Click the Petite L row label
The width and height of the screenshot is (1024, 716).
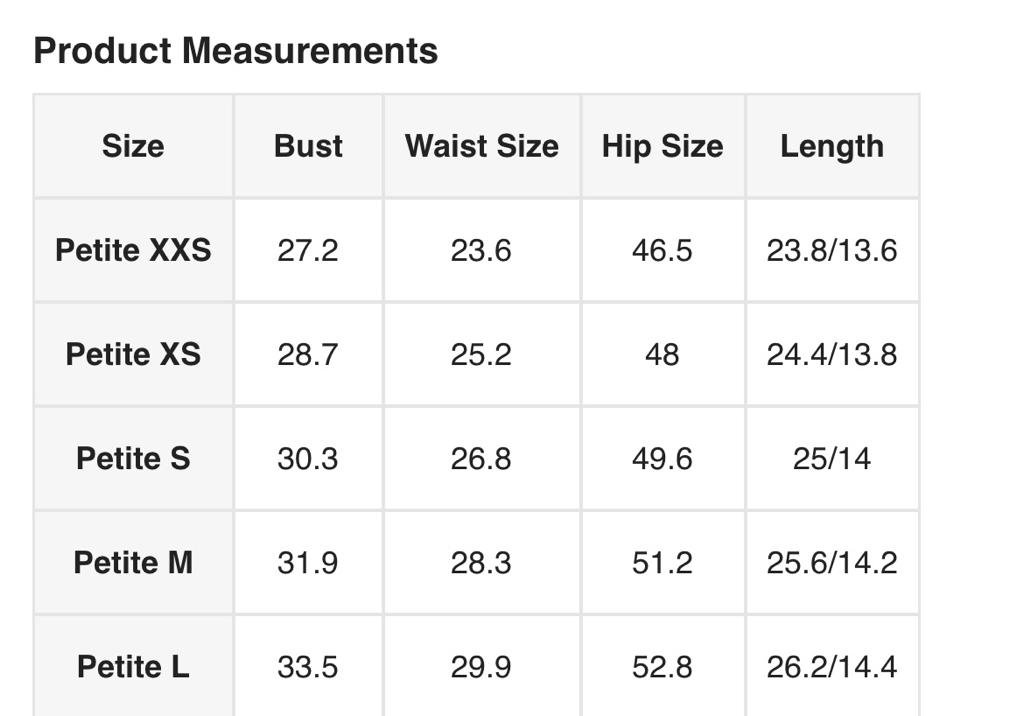pyautogui.click(x=133, y=667)
